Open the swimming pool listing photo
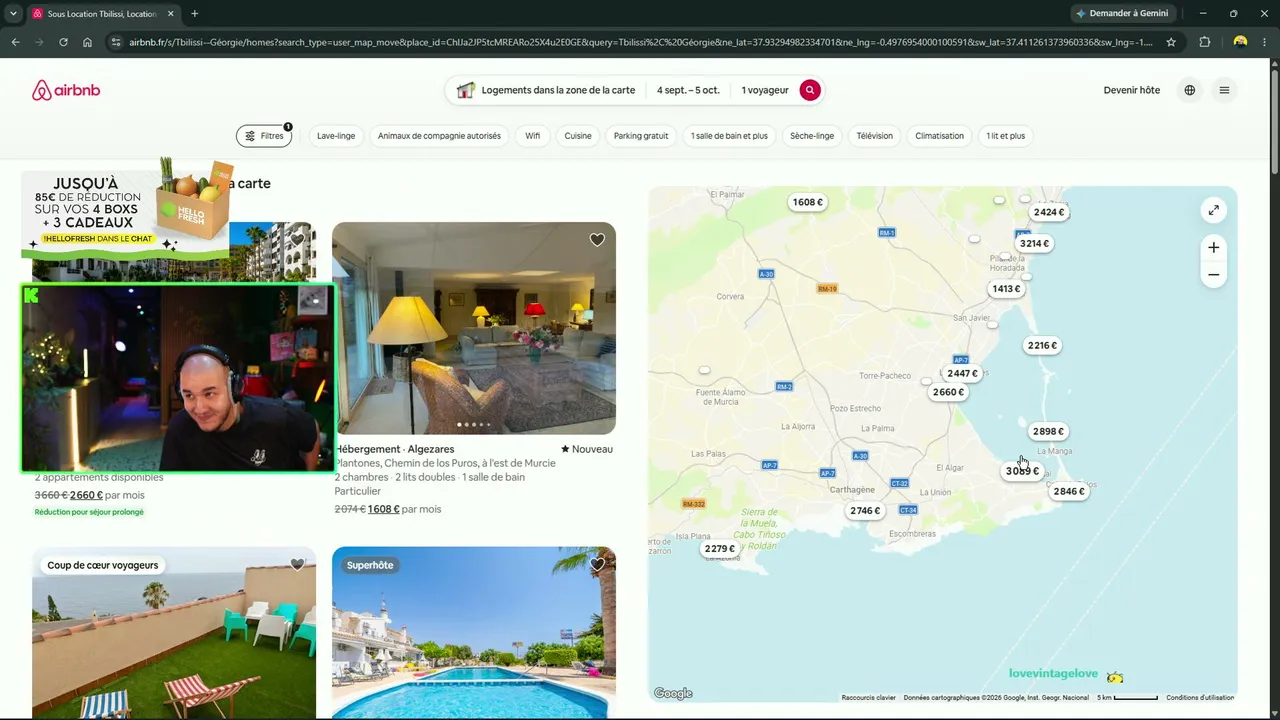This screenshot has width=1280, height=720. tap(474, 633)
